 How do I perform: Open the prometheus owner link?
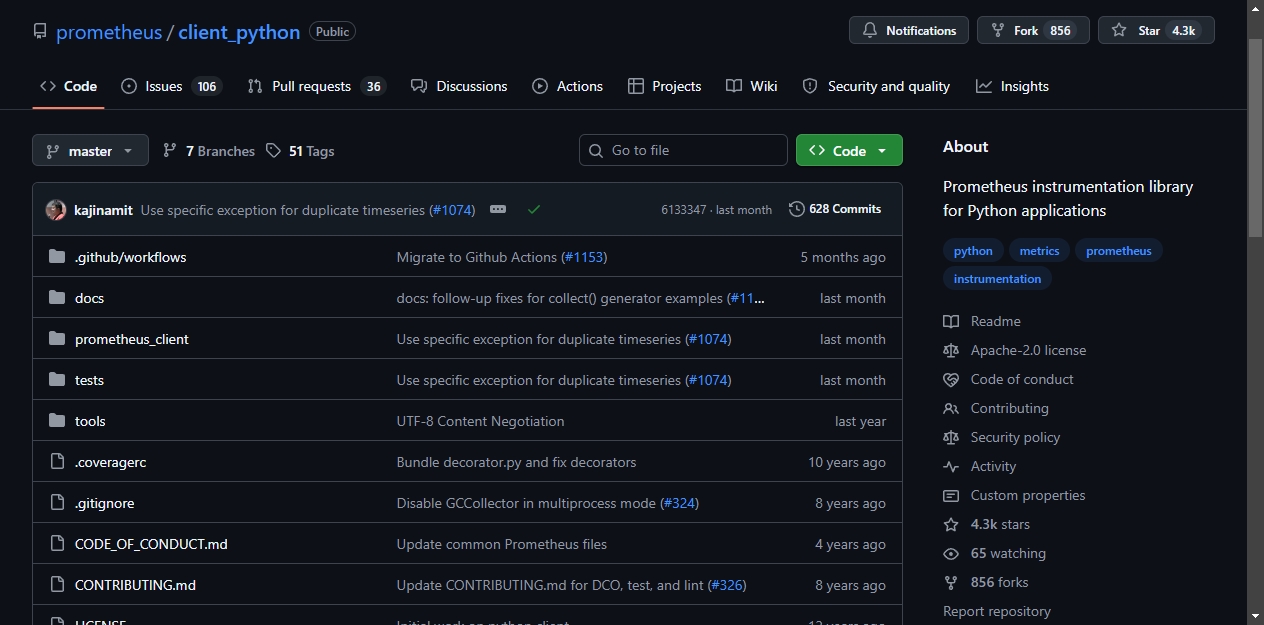[x=109, y=32]
